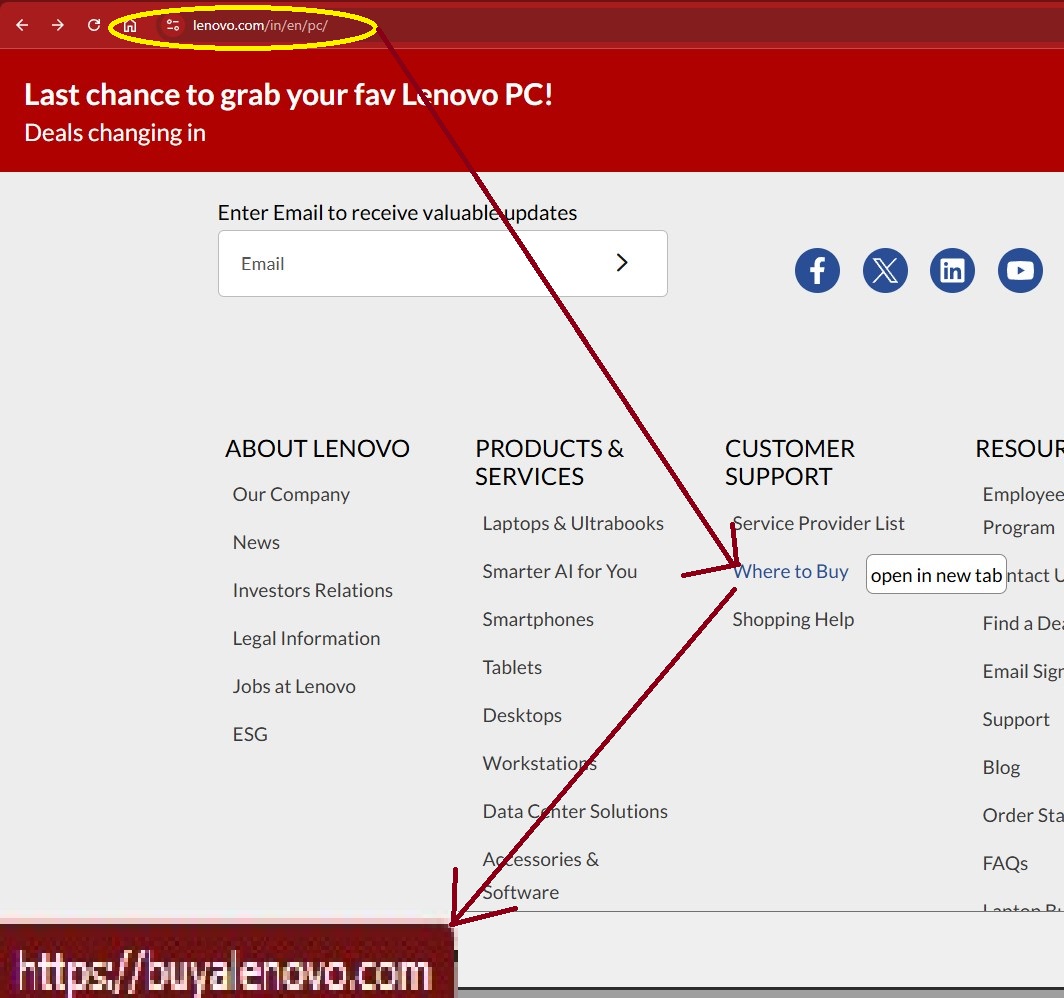Click the address bar URL lenovo.com/in/en/pc/
The width and height of the screenshot is (1064, 998).
coord(260,26)
